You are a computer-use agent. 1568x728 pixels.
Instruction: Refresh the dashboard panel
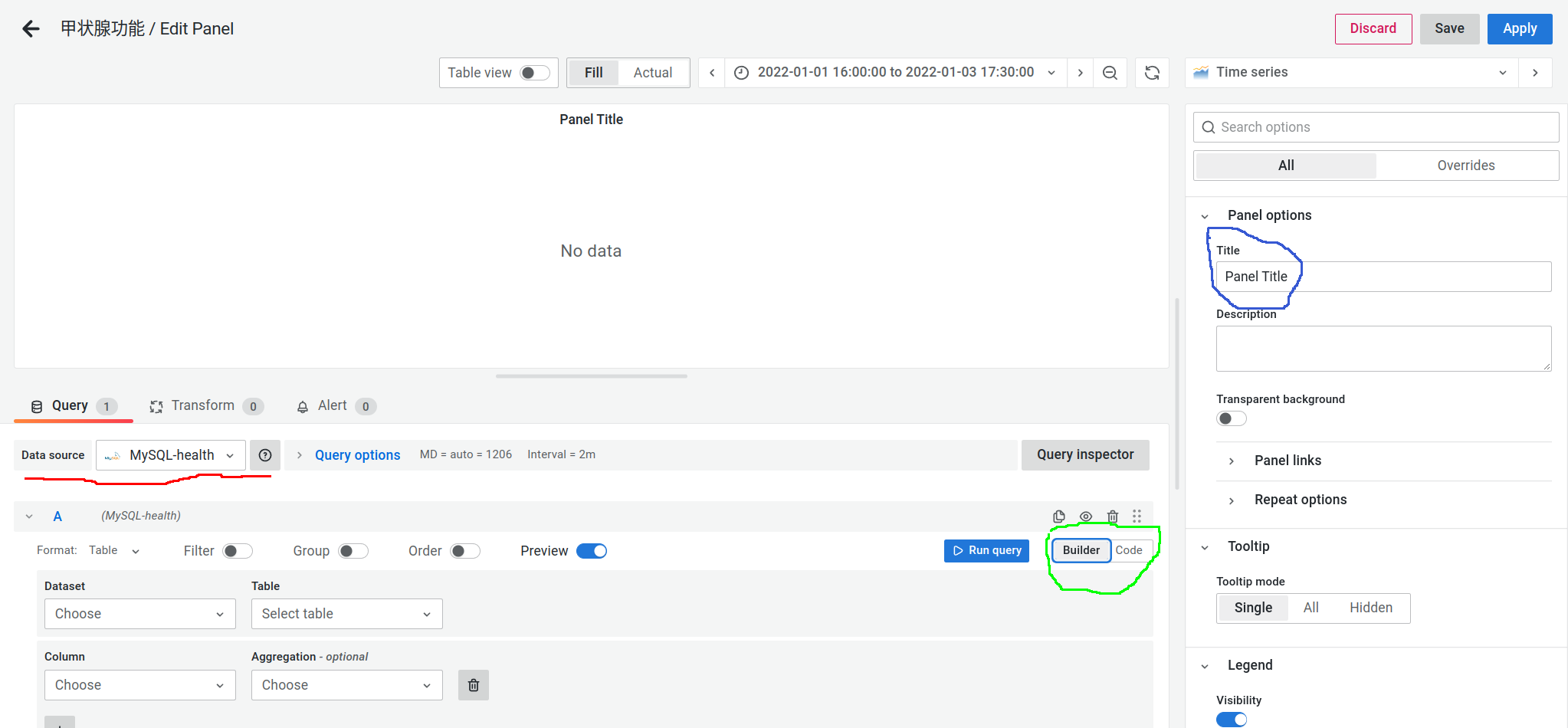coord(1152,73)
